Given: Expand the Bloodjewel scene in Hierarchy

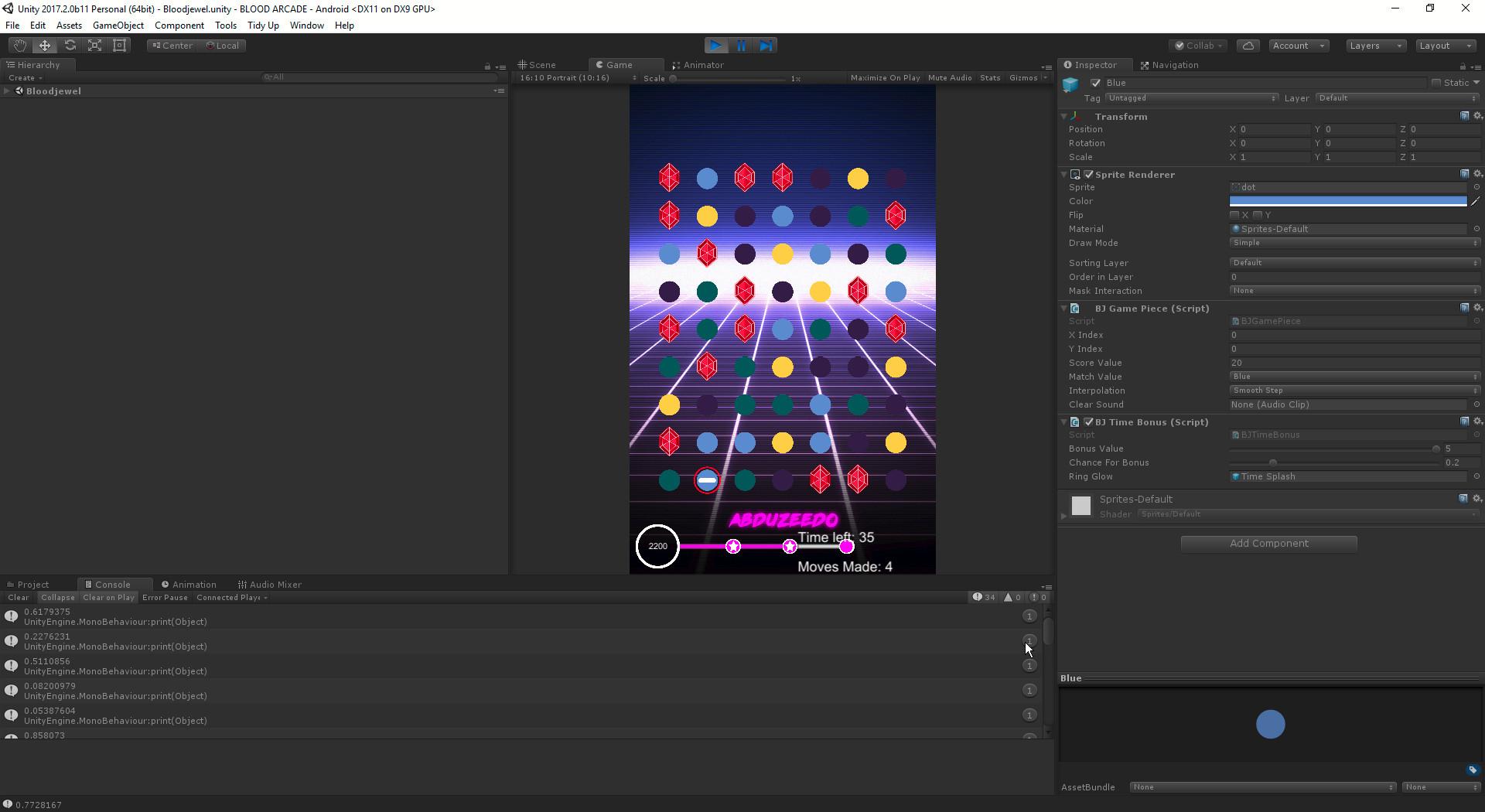Looking at the screenshot, I should click(7, 91).
